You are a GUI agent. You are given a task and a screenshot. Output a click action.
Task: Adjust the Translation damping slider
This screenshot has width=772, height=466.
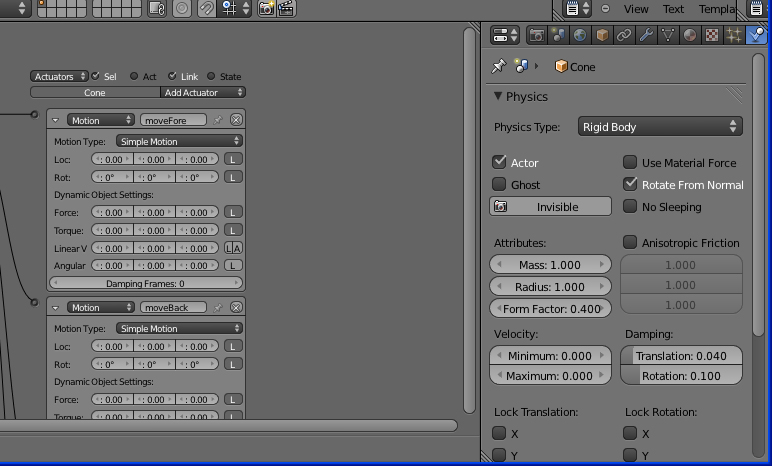(x=681, y=356)
